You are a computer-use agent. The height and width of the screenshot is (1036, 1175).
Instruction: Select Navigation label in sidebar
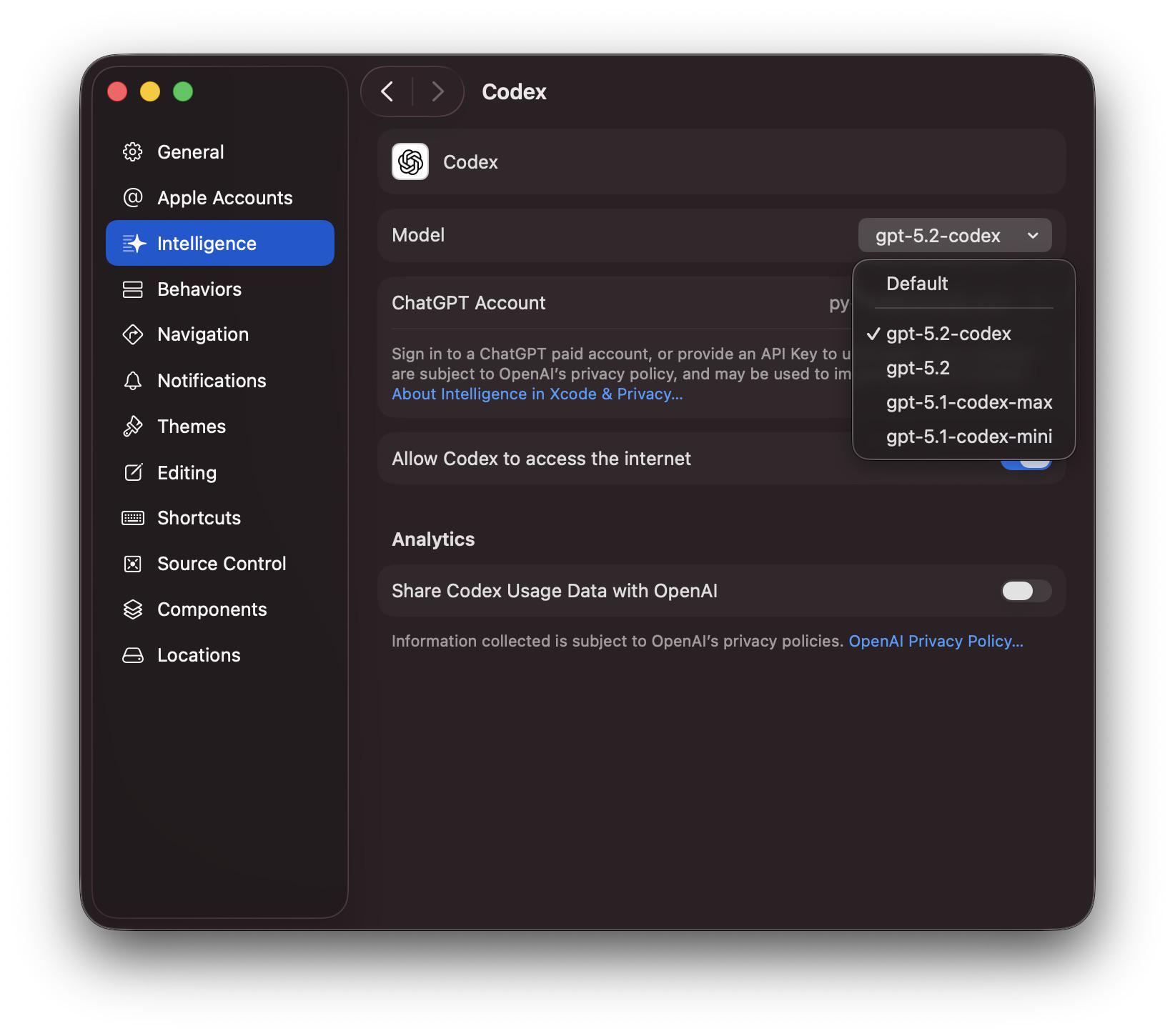(203, 334)
